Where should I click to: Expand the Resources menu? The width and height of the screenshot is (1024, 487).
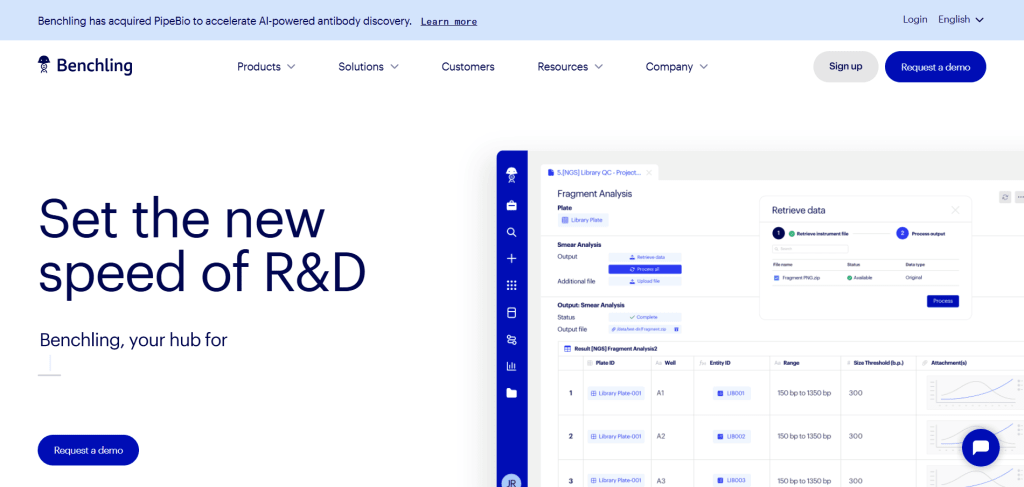[x=570, y=67]
